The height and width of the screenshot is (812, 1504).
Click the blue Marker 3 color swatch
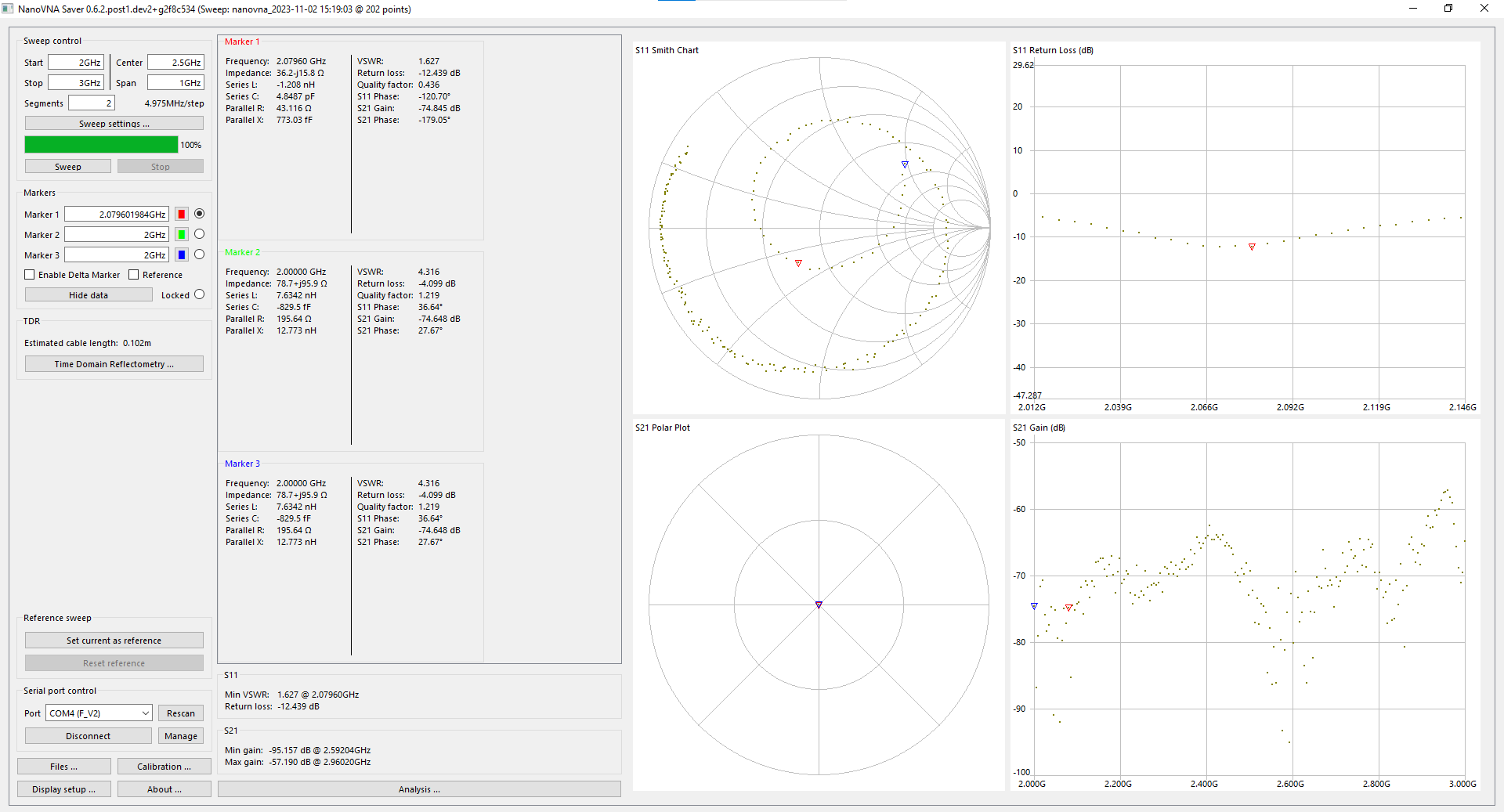click(182, 255)
